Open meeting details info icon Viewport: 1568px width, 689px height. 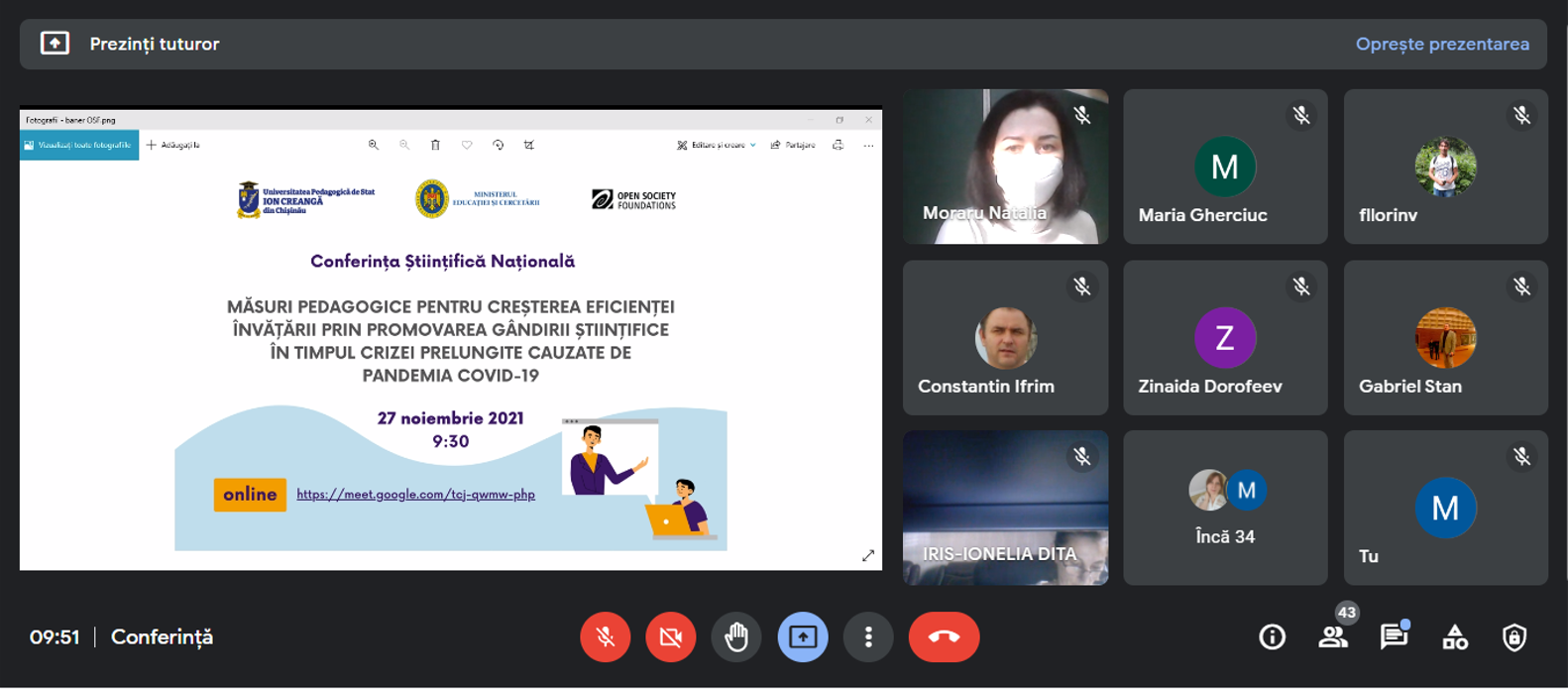coord(1272,636)
